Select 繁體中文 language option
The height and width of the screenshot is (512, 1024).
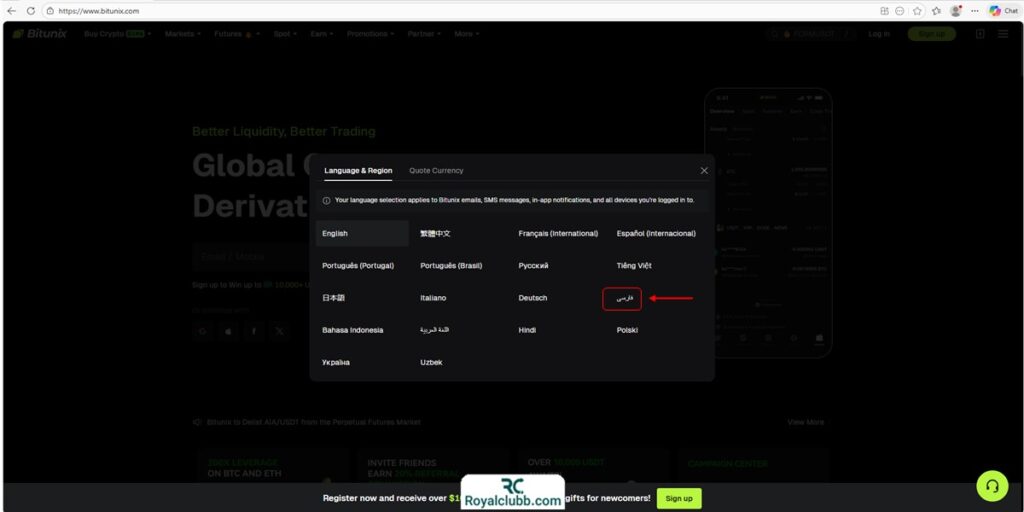435,233
